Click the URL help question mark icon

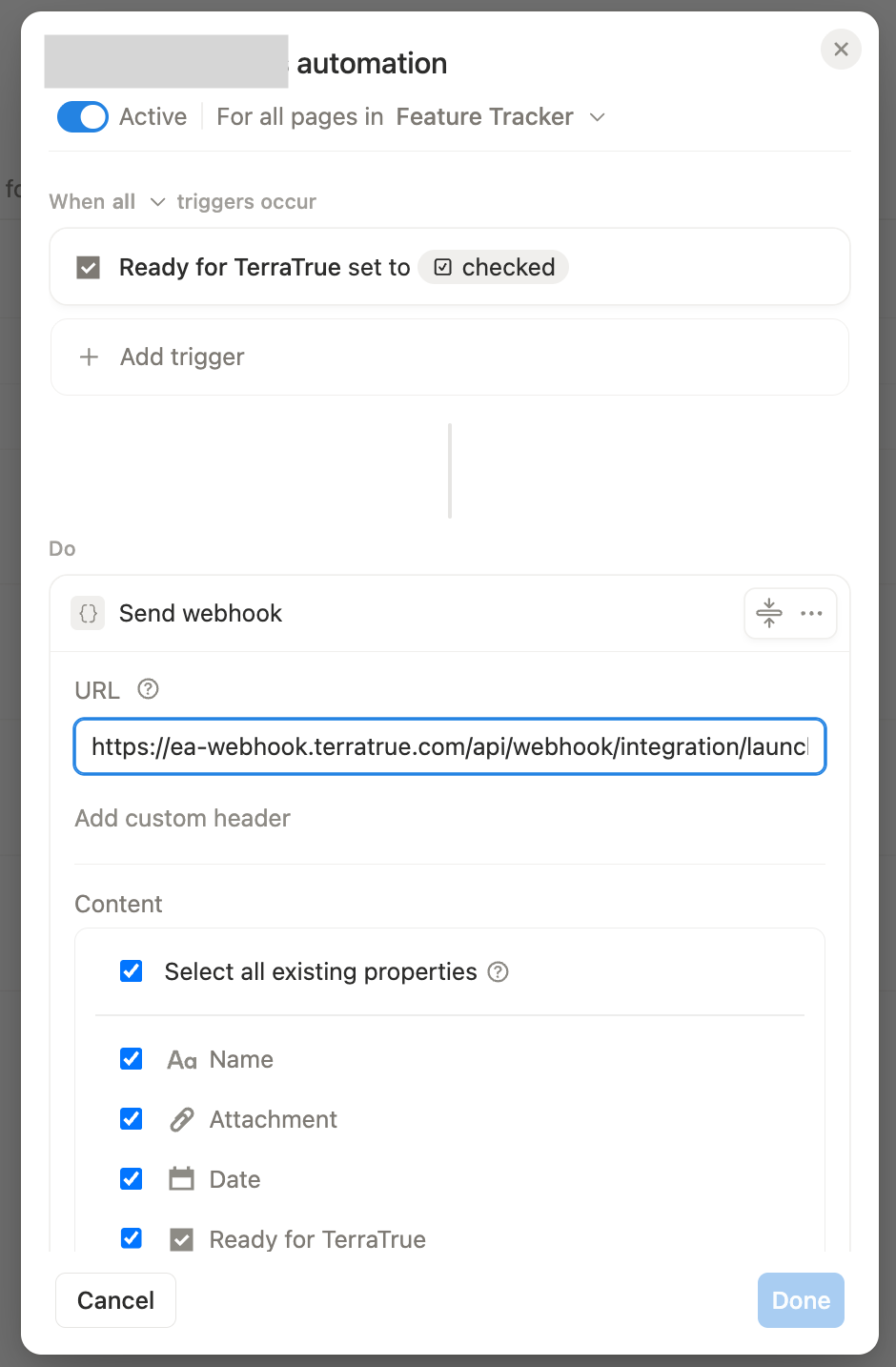click(x=148, y=688)
